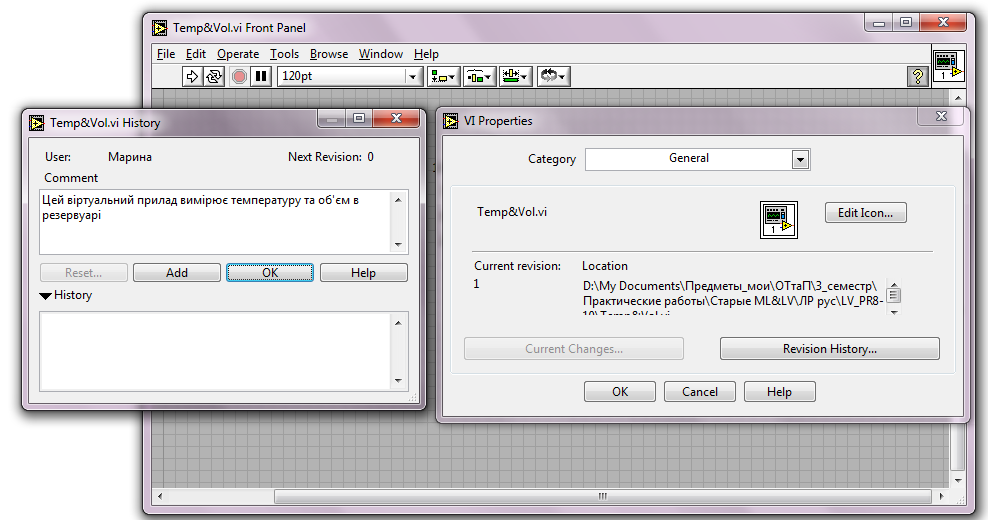This screenshot has height=520, width=988.
Task: Click OK in the History window
Action: (x=270, y=273)
